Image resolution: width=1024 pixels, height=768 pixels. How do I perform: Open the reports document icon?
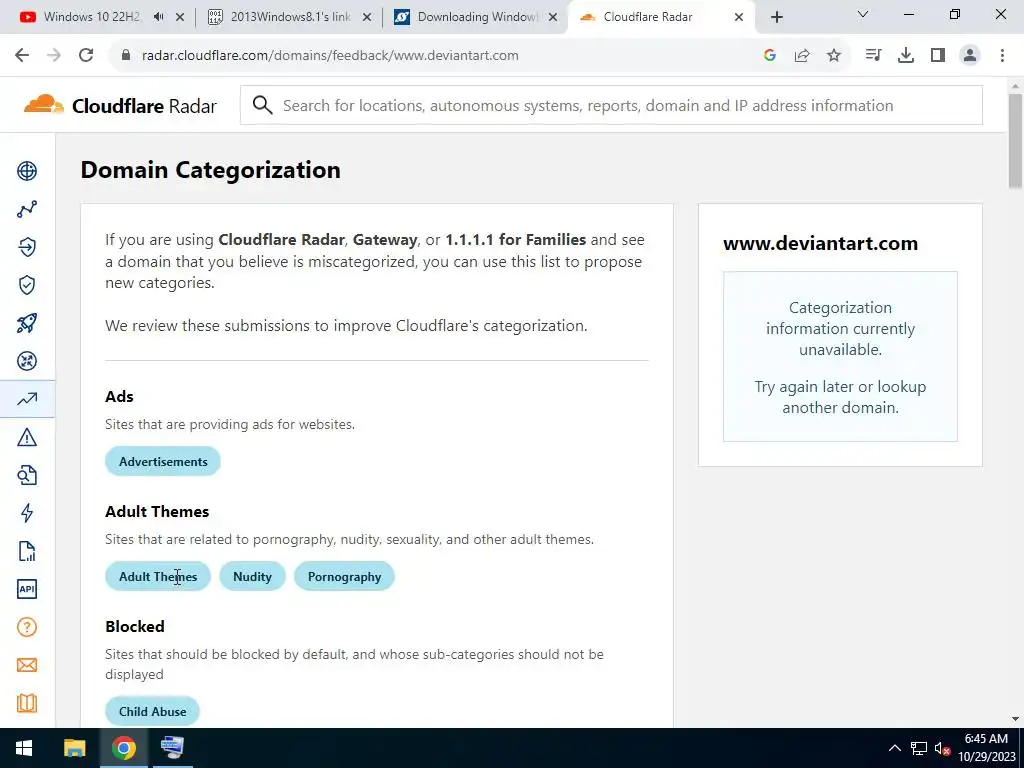point(27,551)
